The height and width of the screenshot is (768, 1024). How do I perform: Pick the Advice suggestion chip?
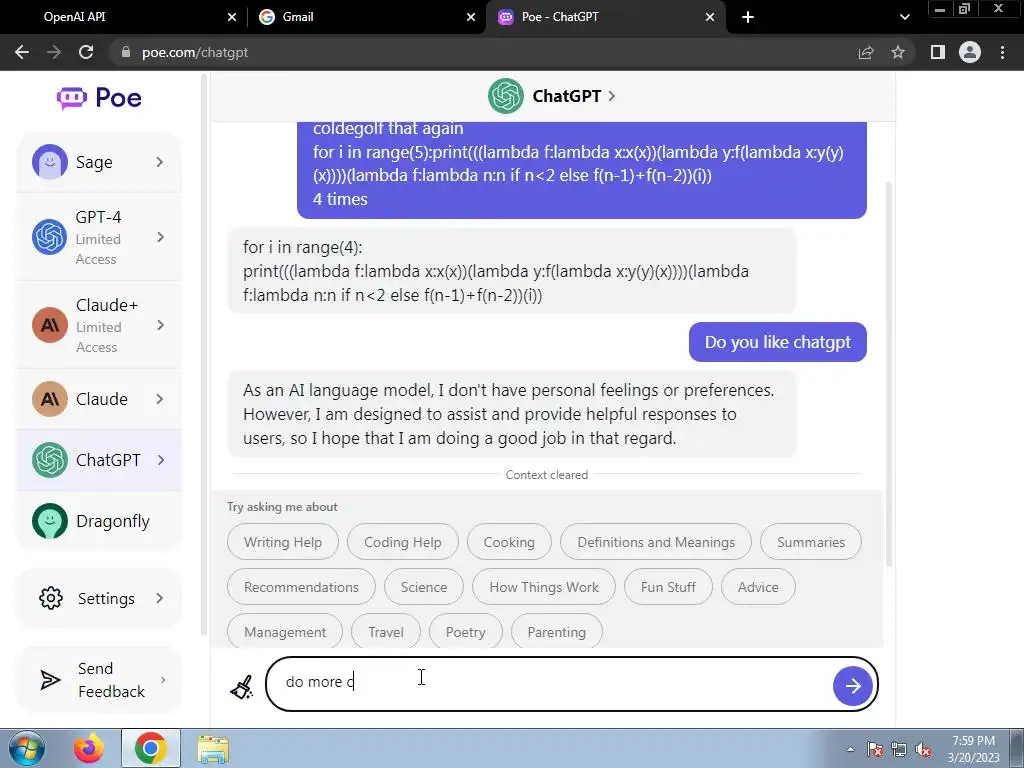(x=758, y=587)
